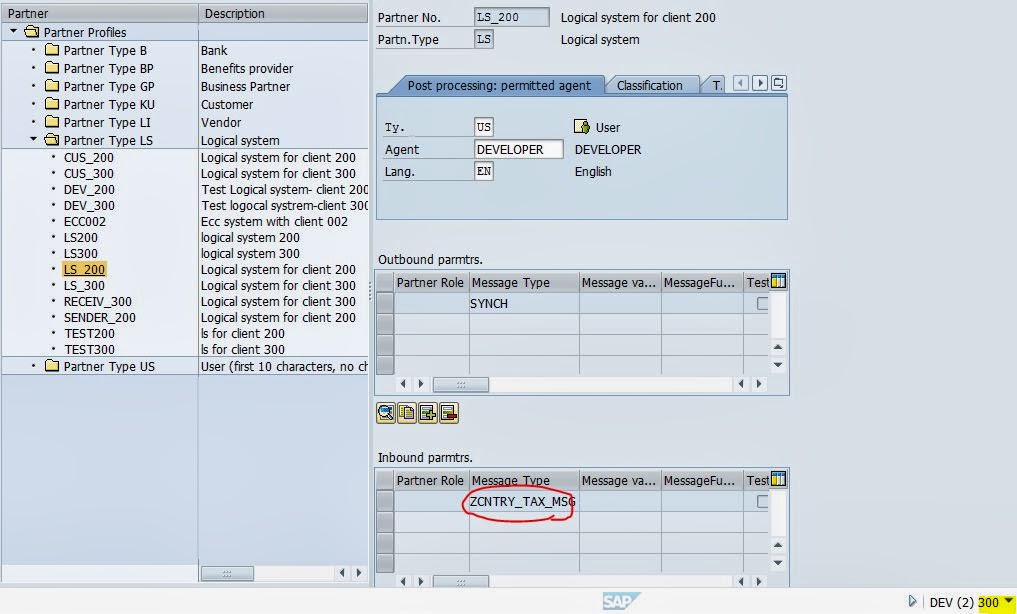Viewport: 1017px width, 614px height.
Task: Click partner tree horizontal scrollbar thumb
Action: point(227,574)
